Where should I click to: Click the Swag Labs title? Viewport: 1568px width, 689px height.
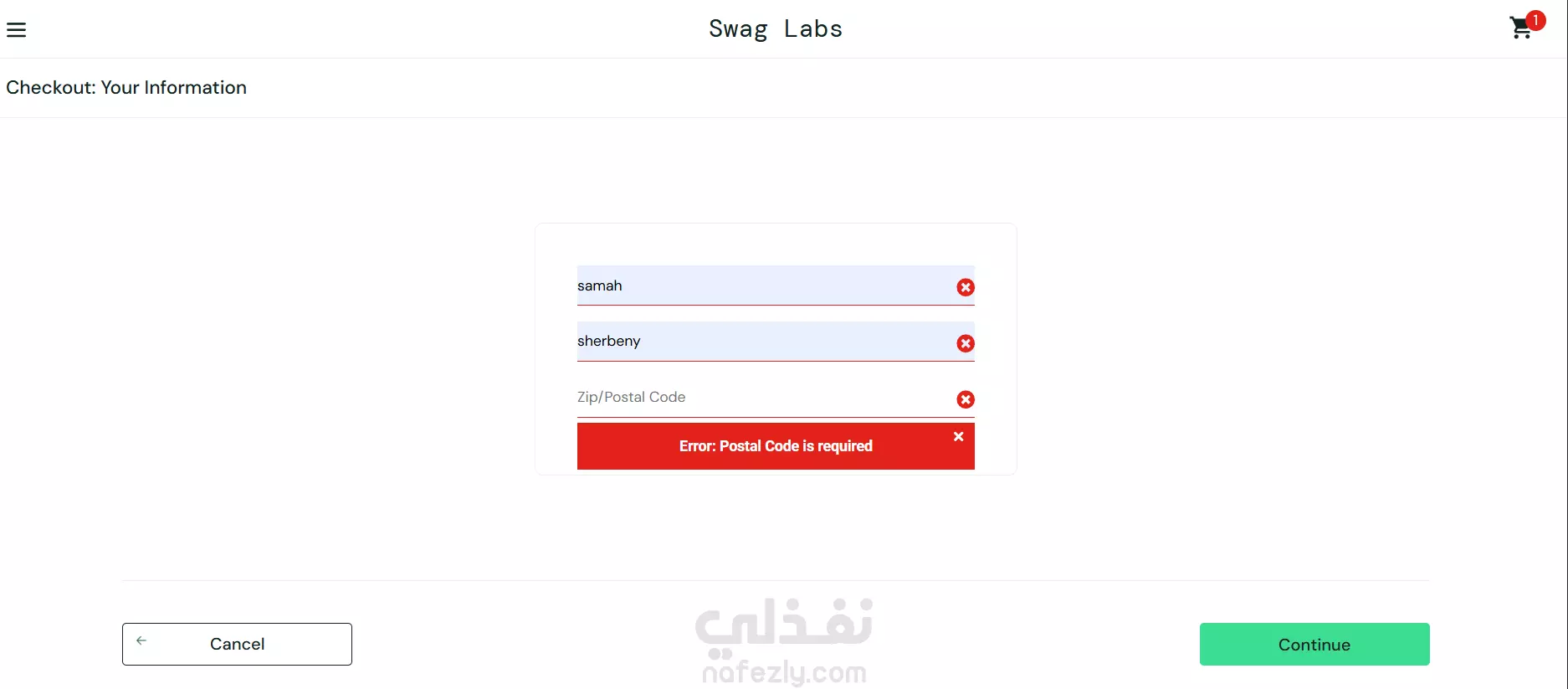coord(776,28)
